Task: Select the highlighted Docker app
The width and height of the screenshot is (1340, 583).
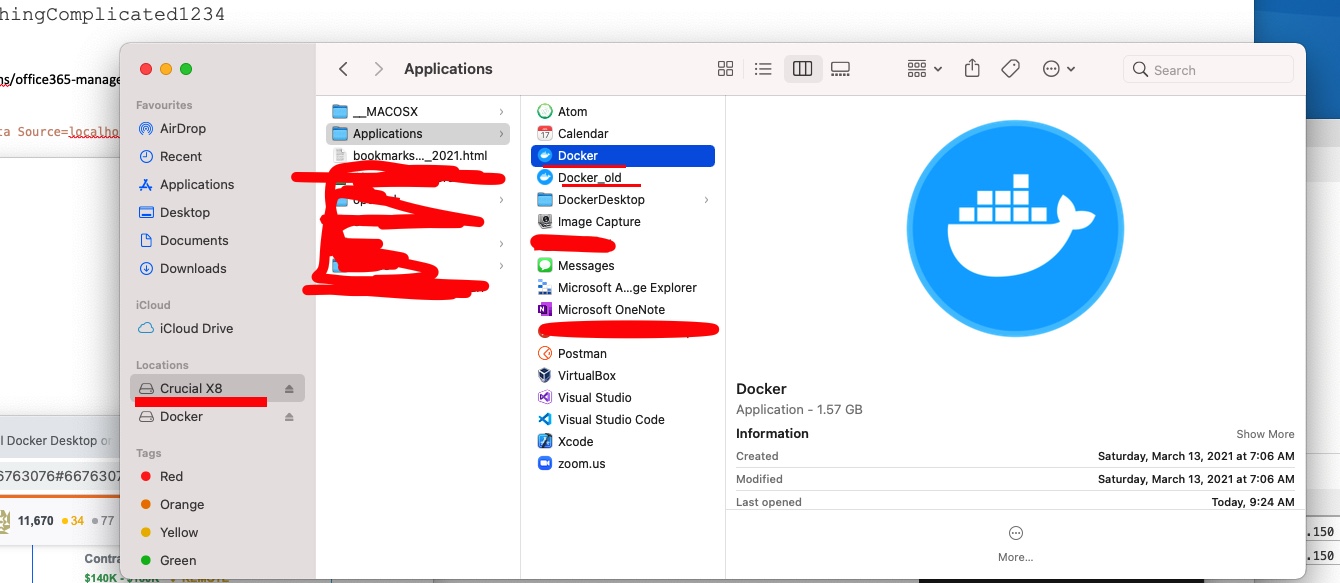Action: tap(623, 155)
